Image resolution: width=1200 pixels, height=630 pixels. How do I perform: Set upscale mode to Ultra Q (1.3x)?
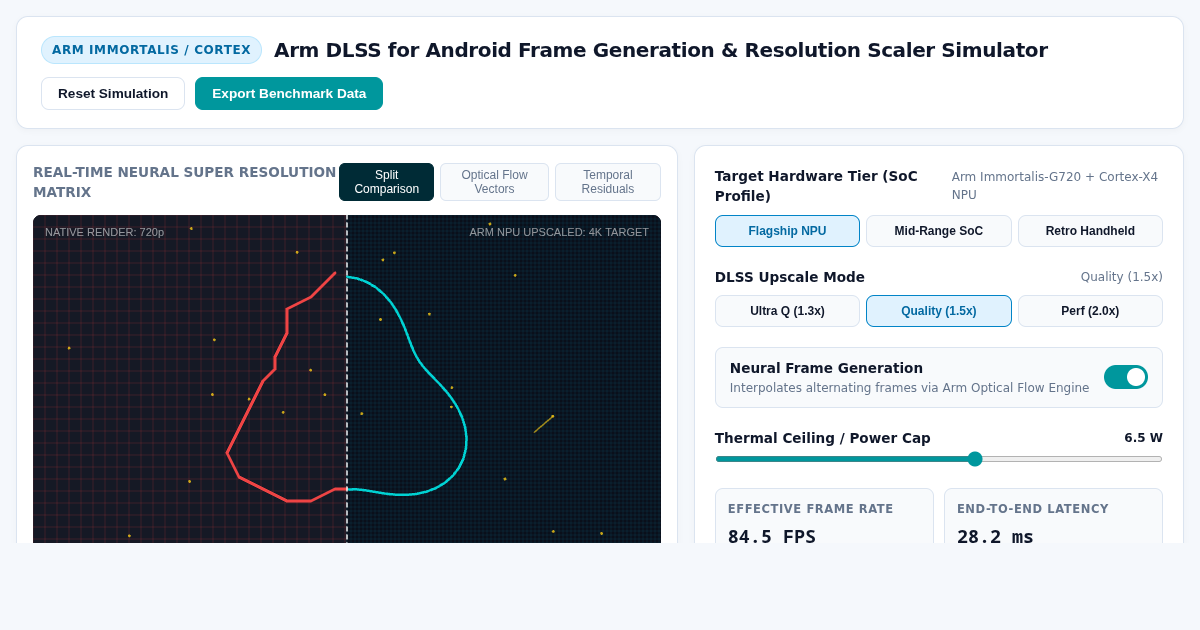[787, 311]
